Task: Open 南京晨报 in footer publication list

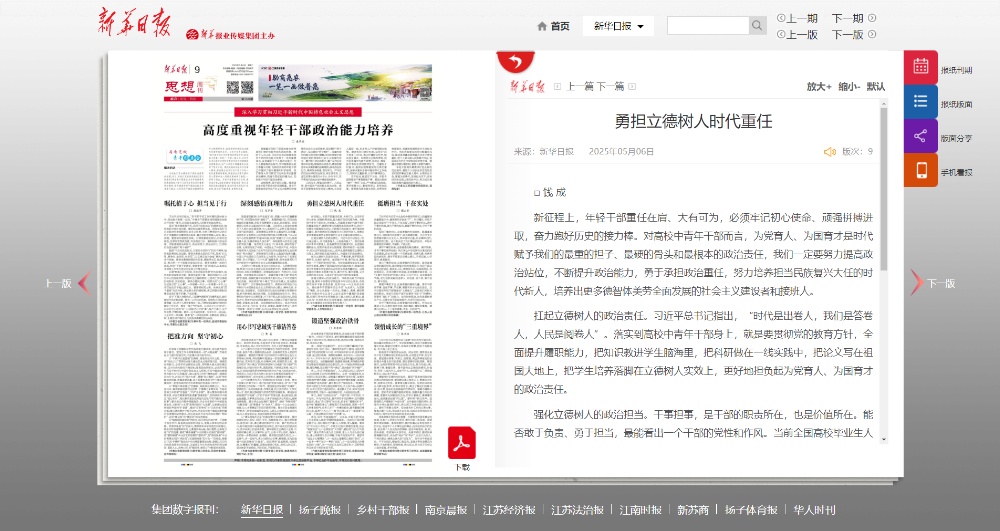Action: click(x=444, y=510)
